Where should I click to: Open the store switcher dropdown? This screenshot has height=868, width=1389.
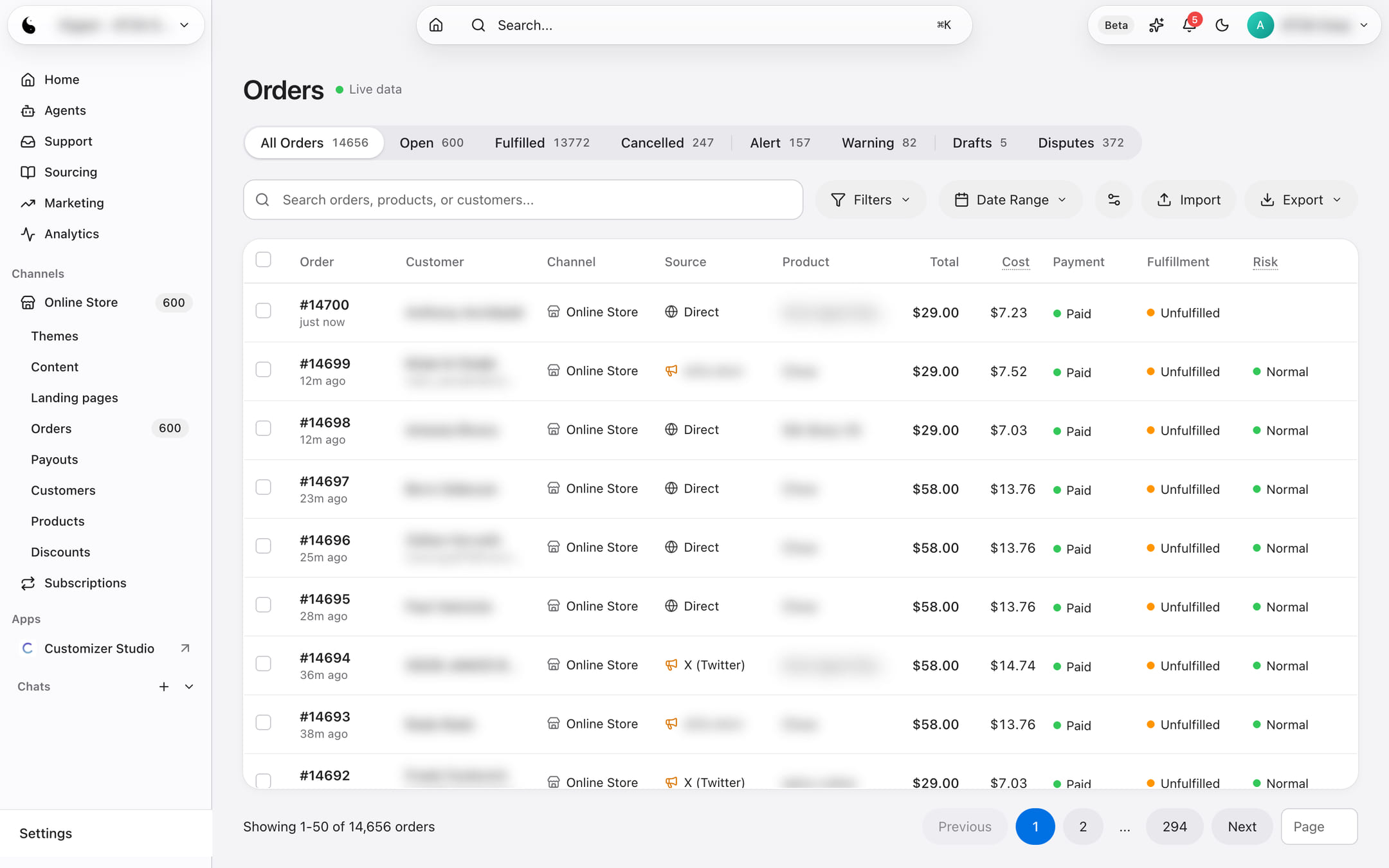pyautogui.click(x=106, y=25)
